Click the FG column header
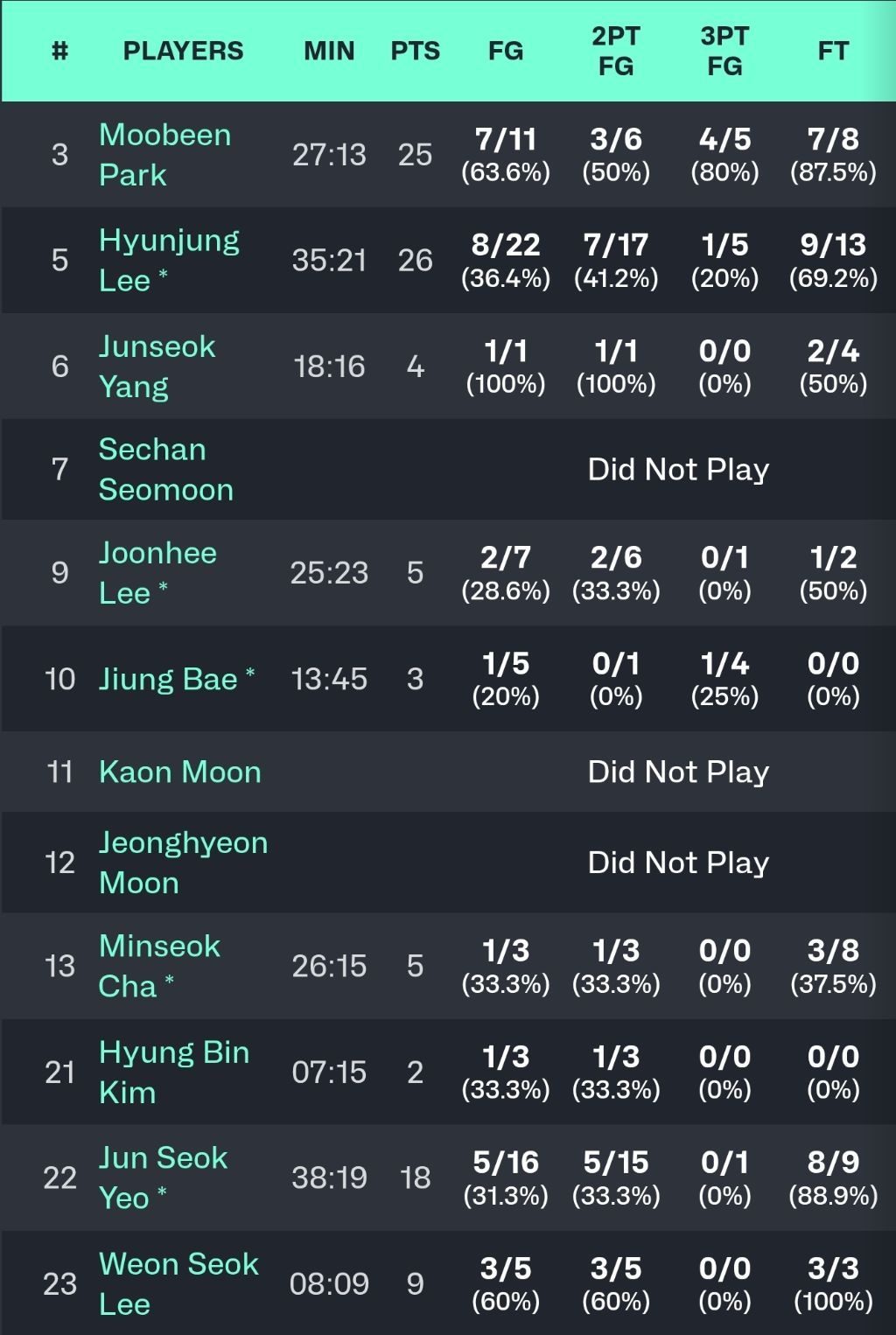Screen dimensions: 896x1335 pyautogui.click(x=506, y=51)
